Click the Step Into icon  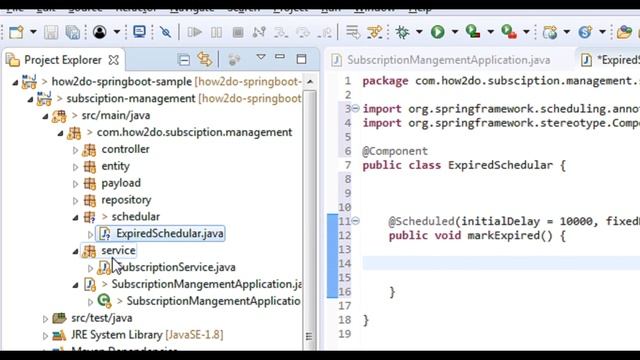coord(281,32)
